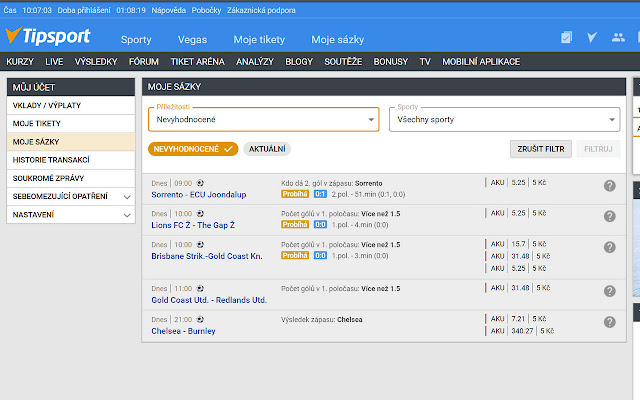
Task: Go to Moje tikety in top navigation
Action: (x=259, y=40)
